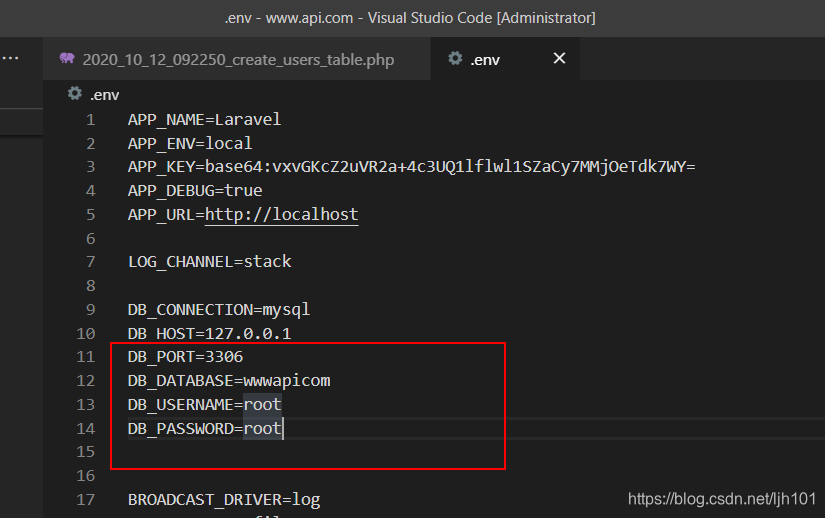Open the http://localhost link
The height and width of the screenshot is (518, 825).
tap(281, 215)
